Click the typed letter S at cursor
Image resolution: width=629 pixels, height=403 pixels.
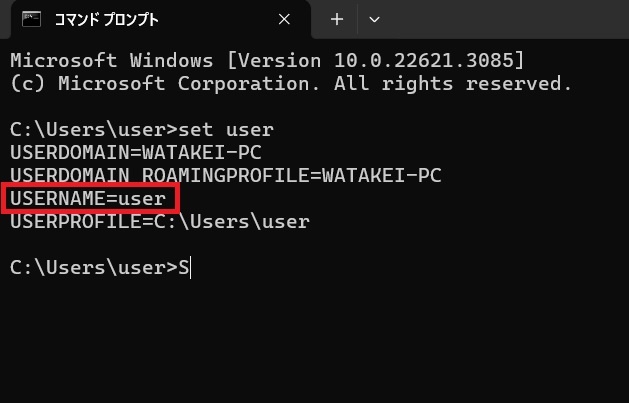pos(183,267)
